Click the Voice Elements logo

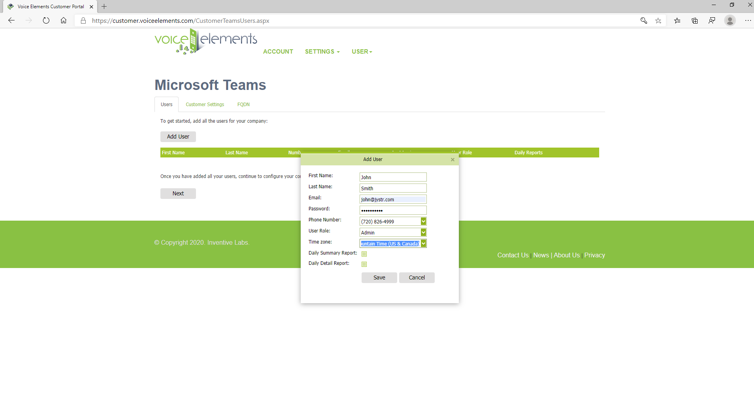pyautogui.click(x=206, y=41)
